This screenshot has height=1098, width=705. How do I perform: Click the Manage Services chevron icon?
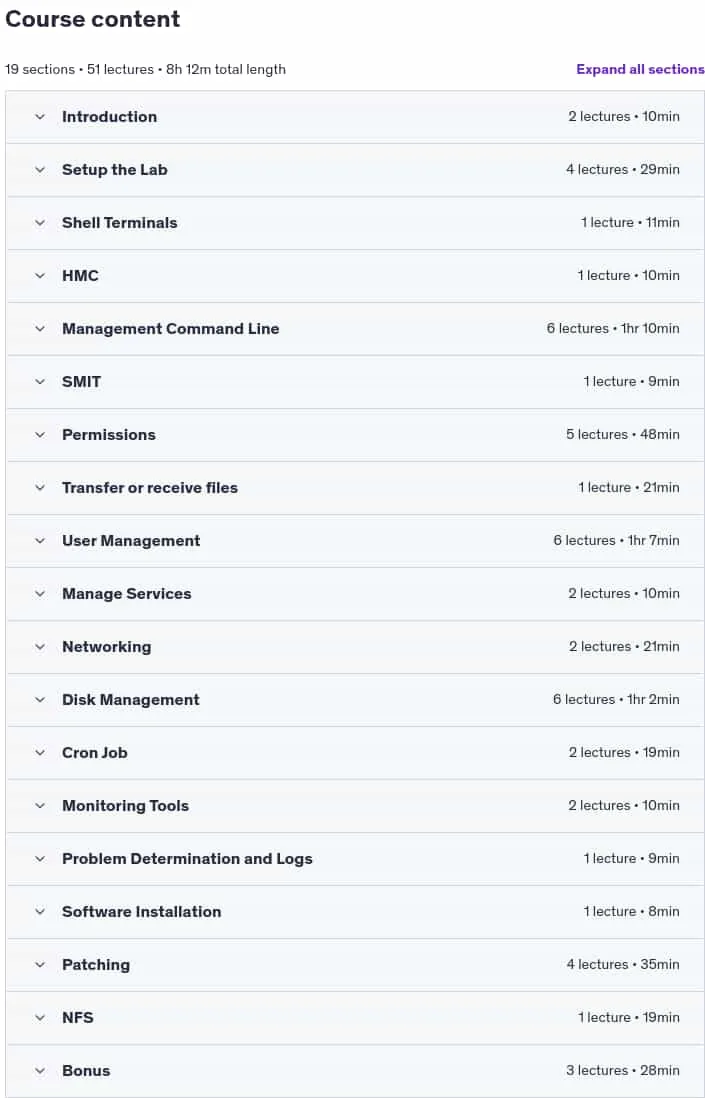pos(40,594)
